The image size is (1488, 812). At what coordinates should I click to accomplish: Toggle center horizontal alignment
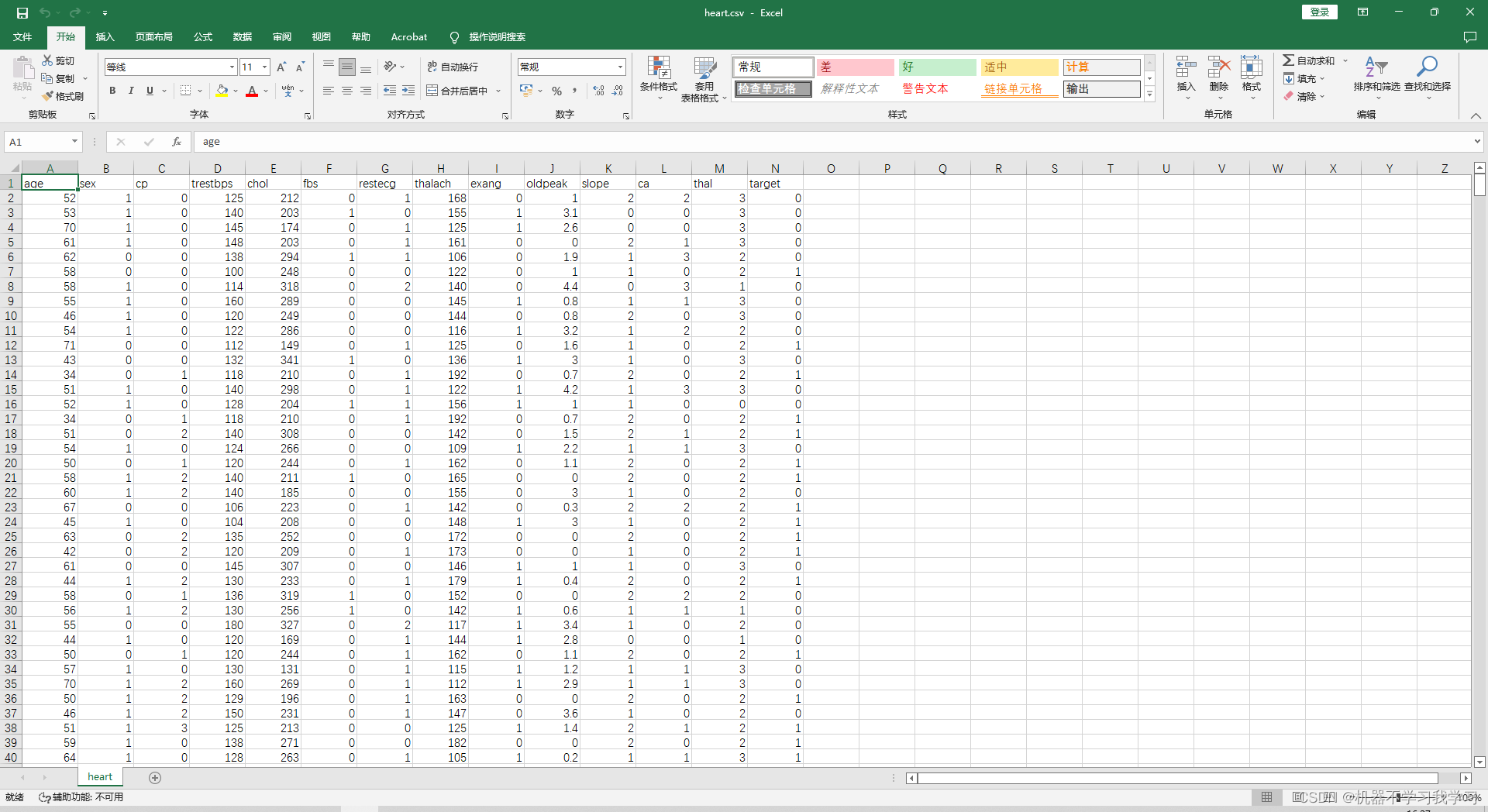click(x=347, y=91)
